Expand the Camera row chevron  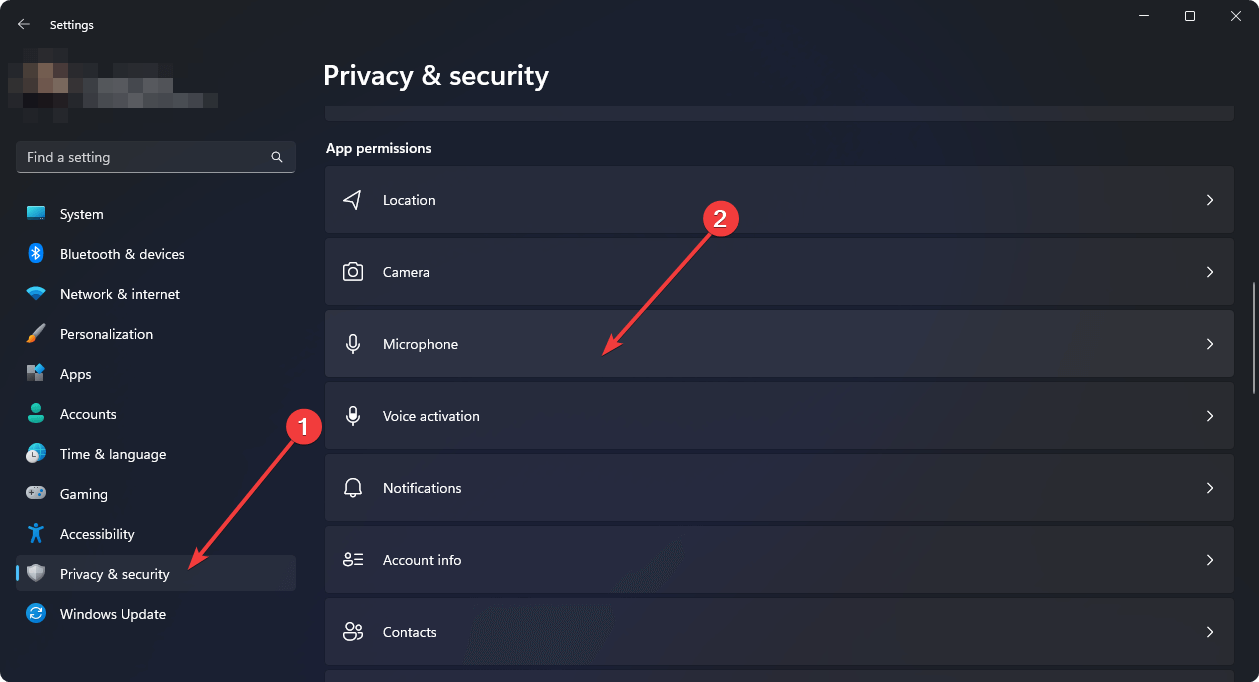point(1210,272)
